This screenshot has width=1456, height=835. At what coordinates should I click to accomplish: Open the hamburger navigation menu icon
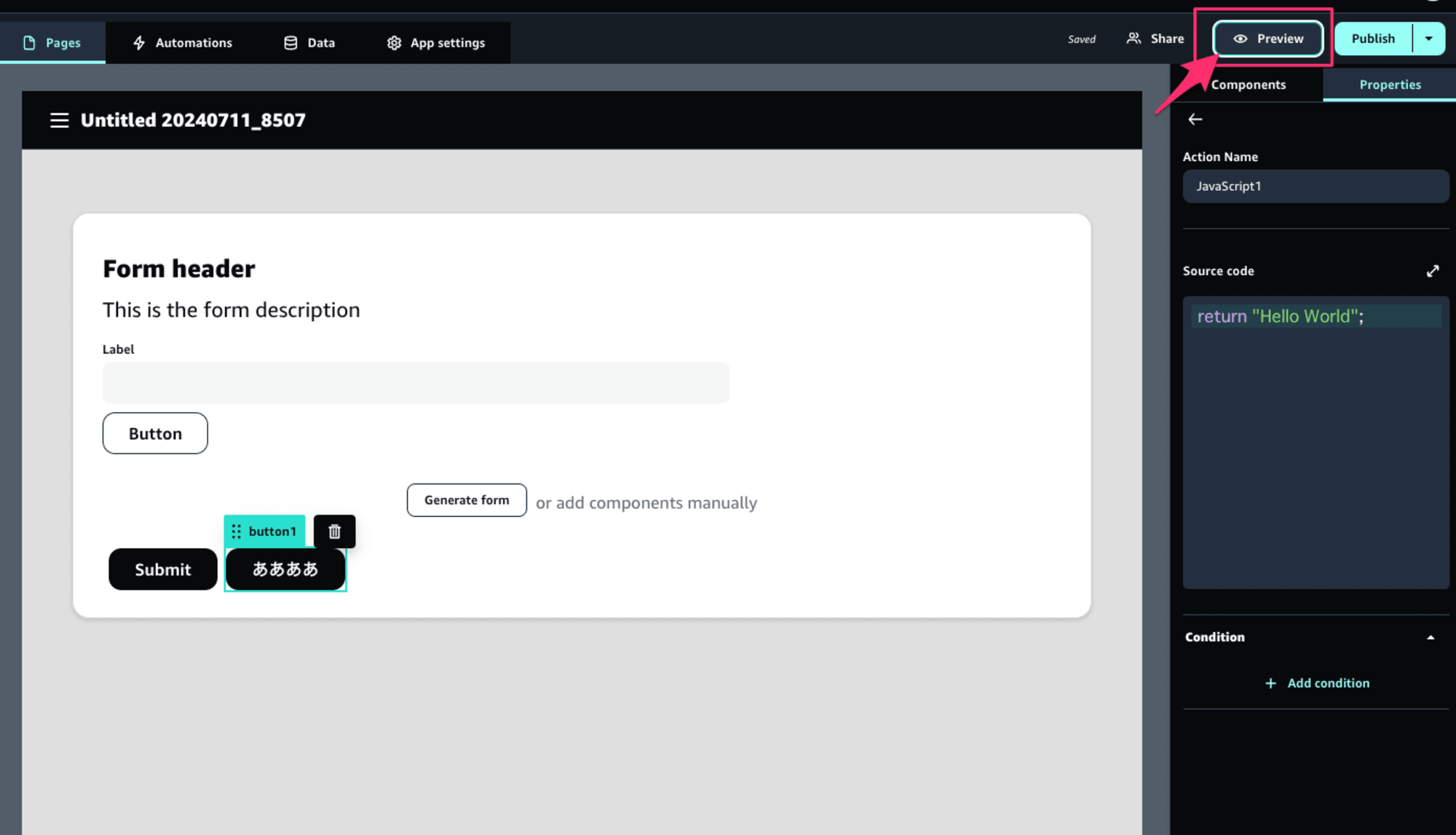[x=59, y=120]
